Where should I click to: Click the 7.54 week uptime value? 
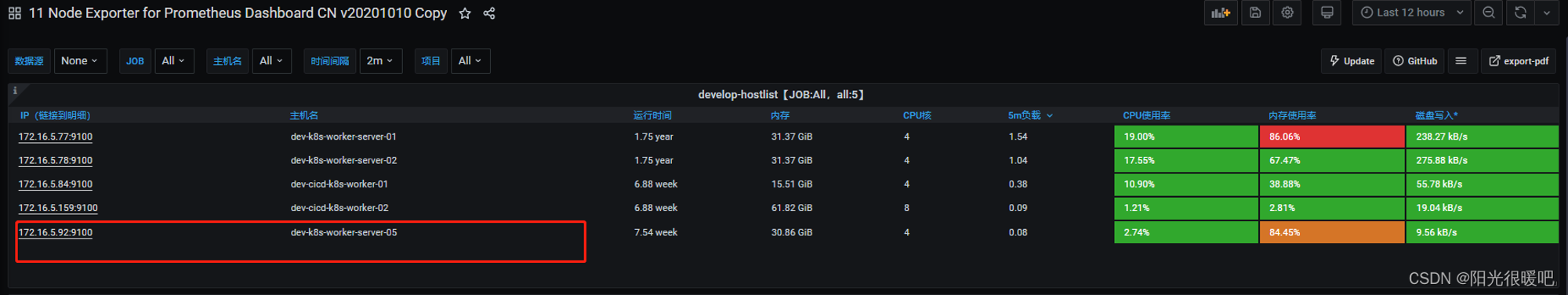655,232
